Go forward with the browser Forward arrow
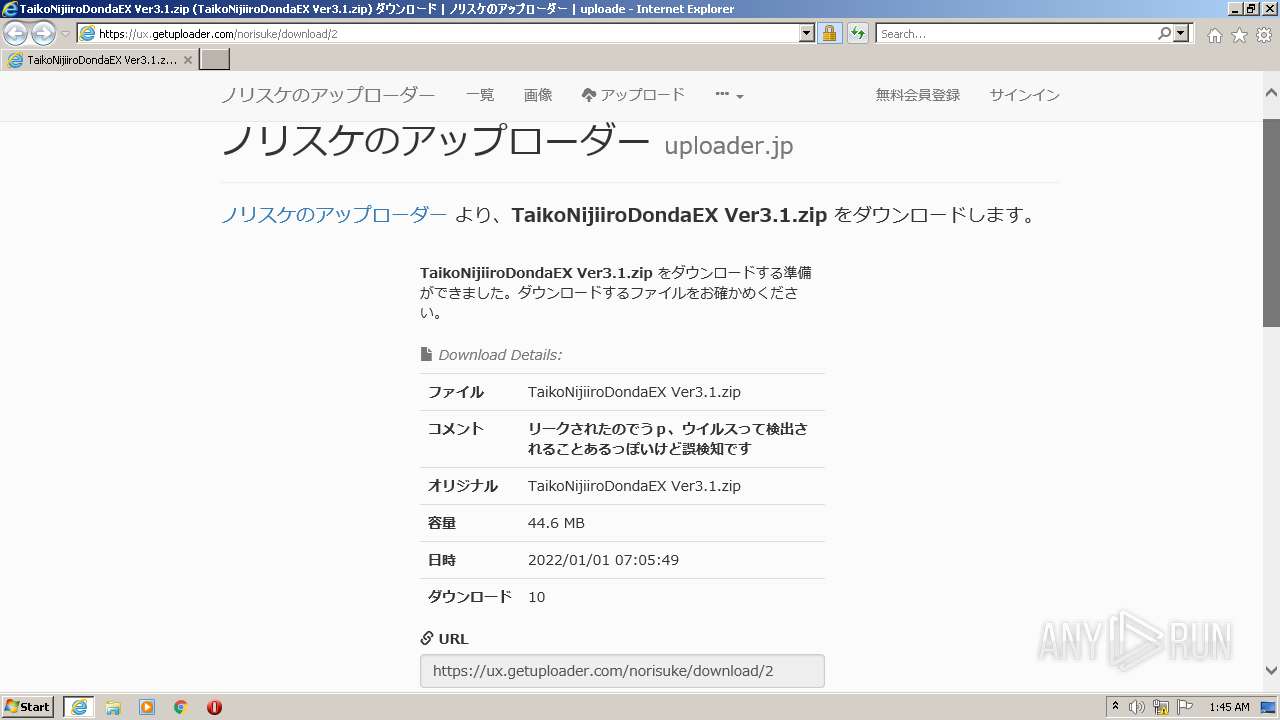Image resolution: width=1280 pixels, height=720 pixels. coord(43,33)
